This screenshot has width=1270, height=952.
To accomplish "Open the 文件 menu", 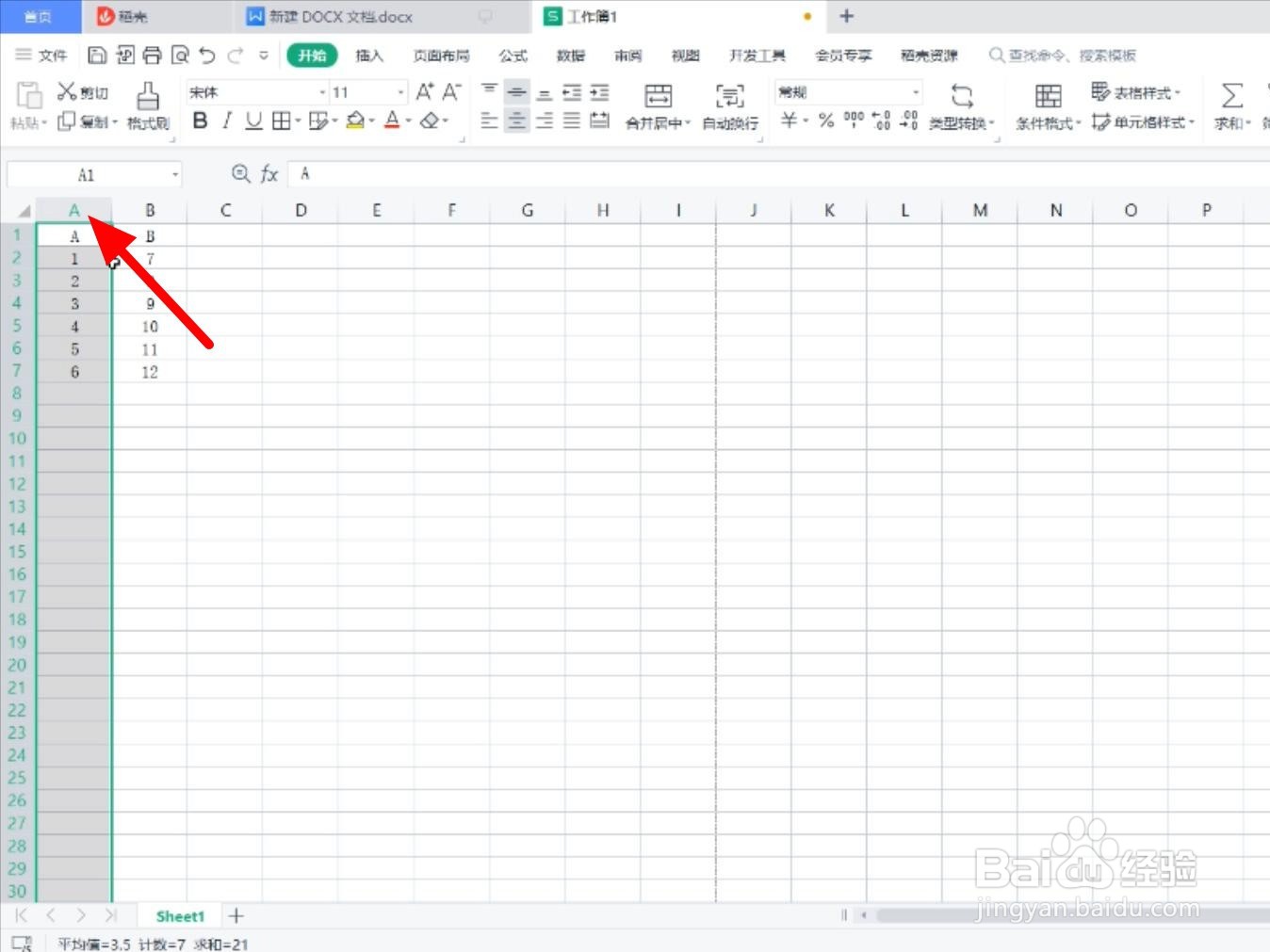I will [41, 56].
